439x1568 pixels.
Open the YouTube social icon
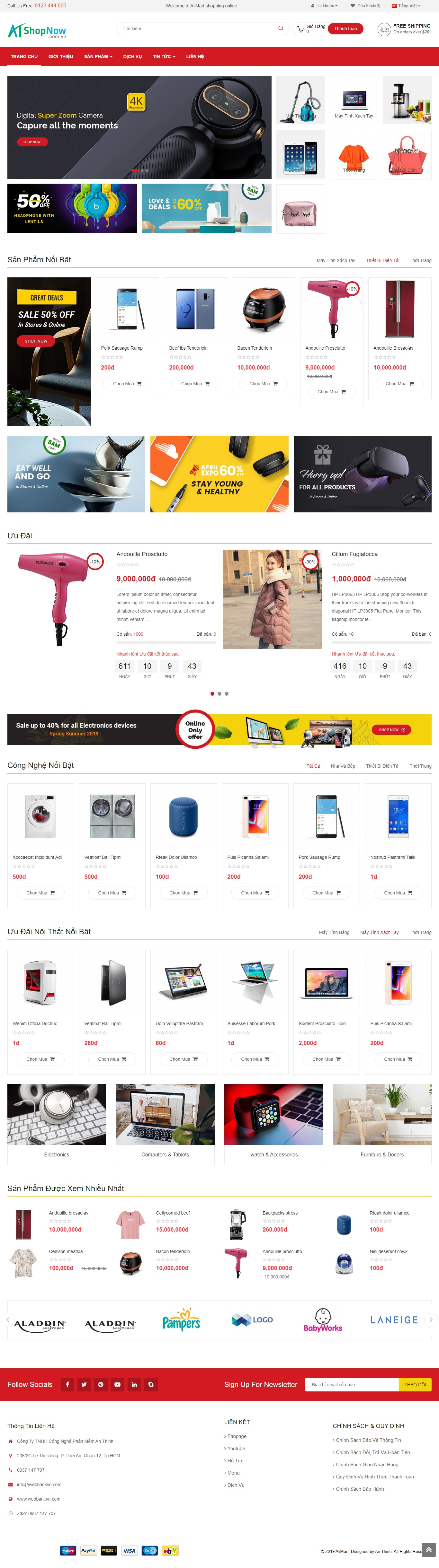(118, 1384)
